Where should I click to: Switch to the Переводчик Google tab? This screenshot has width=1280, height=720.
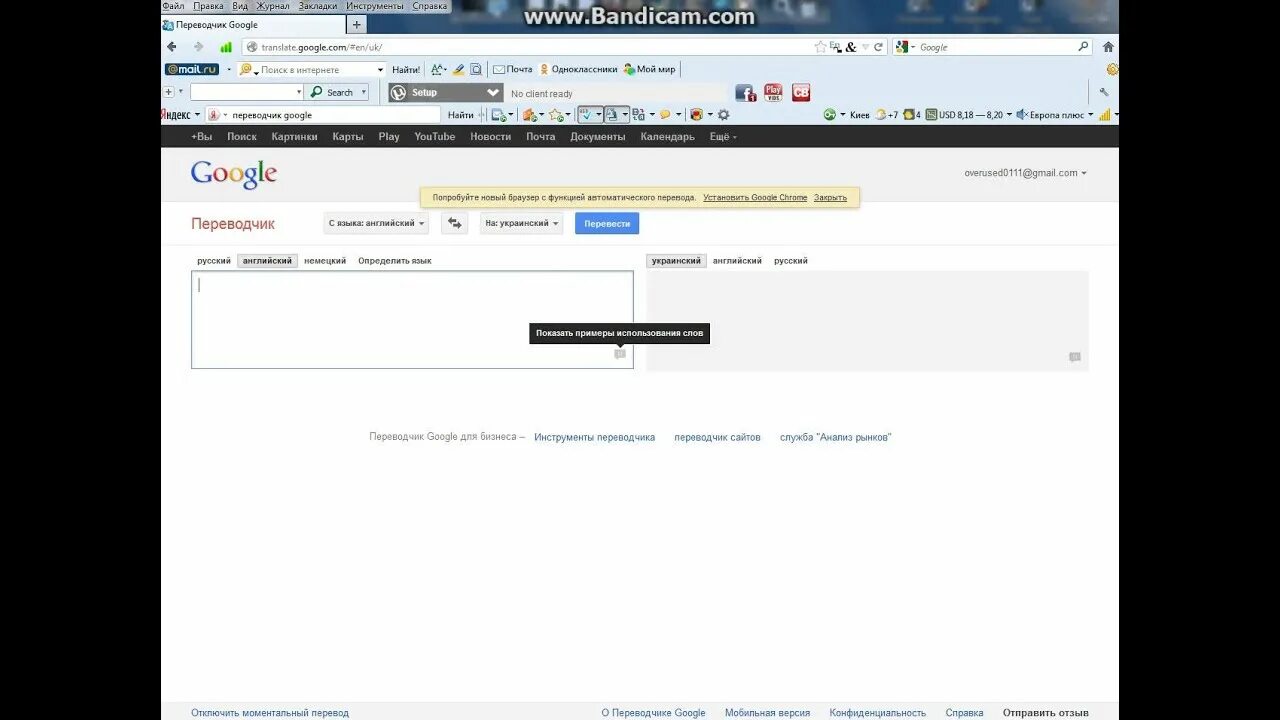(252, 25)
